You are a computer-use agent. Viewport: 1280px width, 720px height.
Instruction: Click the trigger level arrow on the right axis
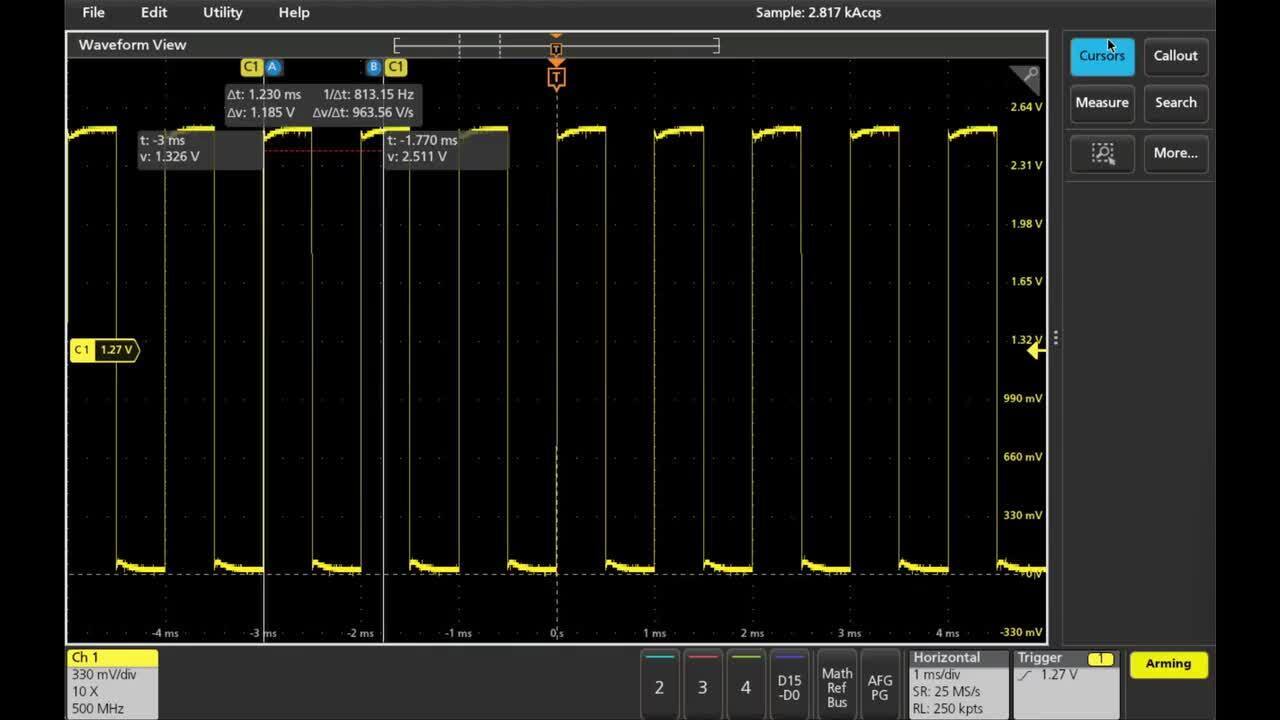(x=1036, y=350)
